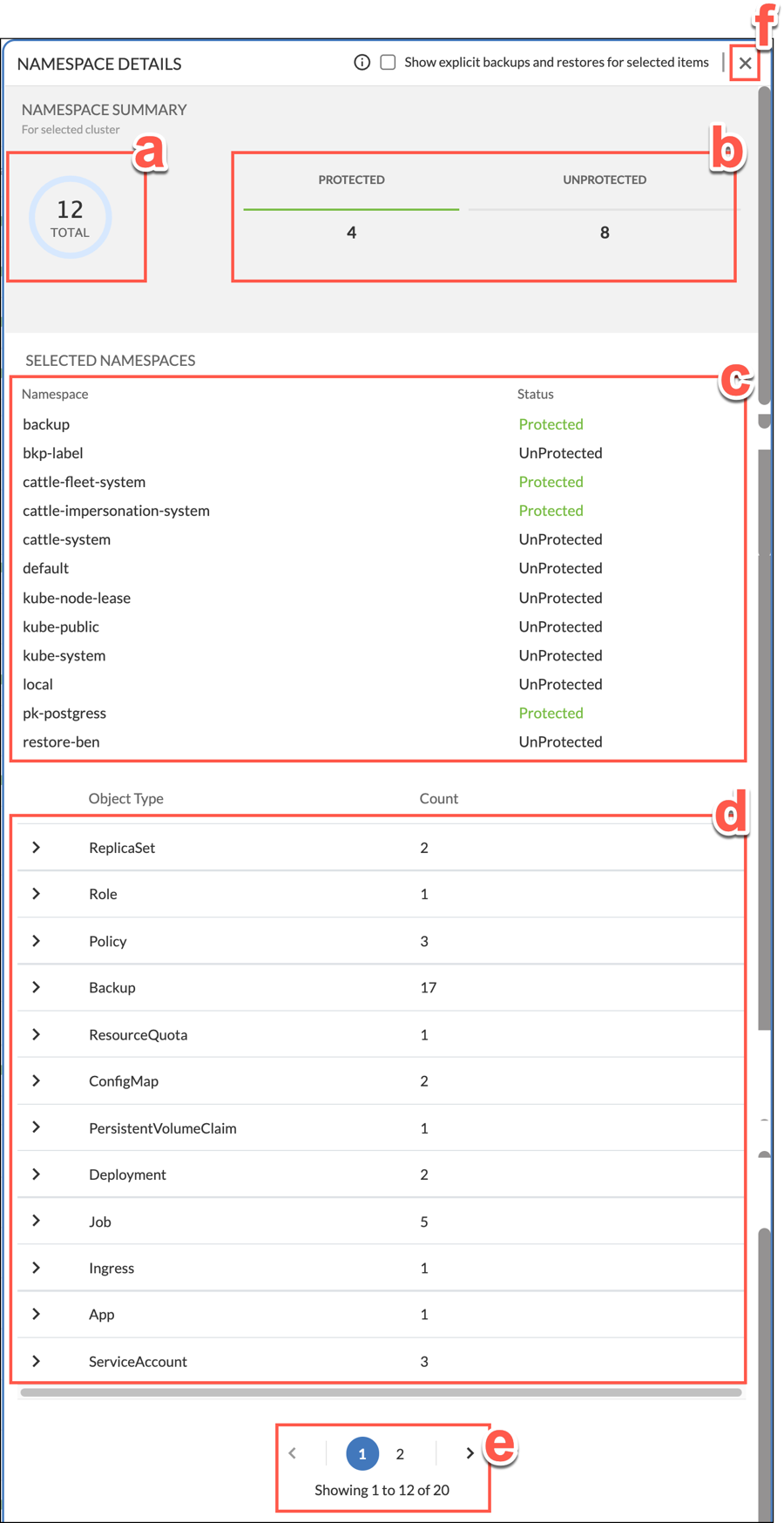Go to previous page arrow
Viewport: 784px width, 1523px height.
coord(293,1453)
